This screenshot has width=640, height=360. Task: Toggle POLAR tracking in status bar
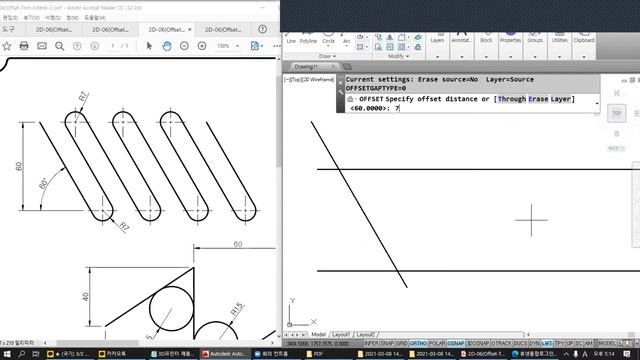437,343
